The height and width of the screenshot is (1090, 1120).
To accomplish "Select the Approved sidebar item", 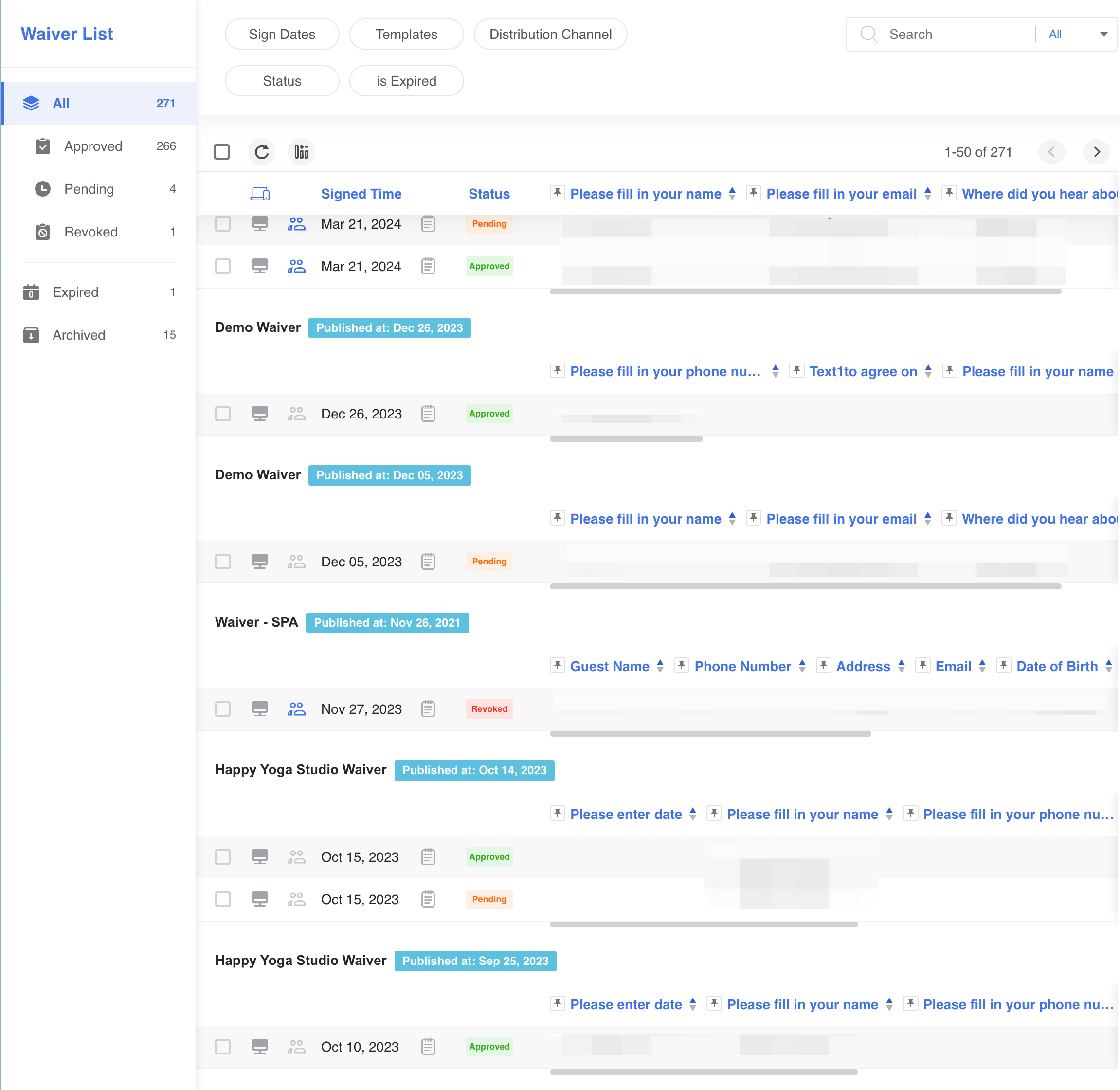I will pos(98,146).
